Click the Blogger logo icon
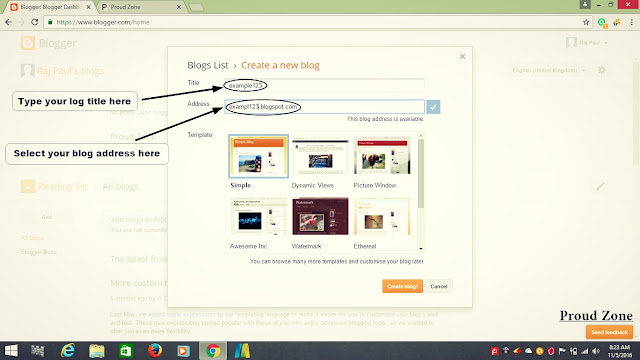This screenshot has height=360, width=640. 28,43
